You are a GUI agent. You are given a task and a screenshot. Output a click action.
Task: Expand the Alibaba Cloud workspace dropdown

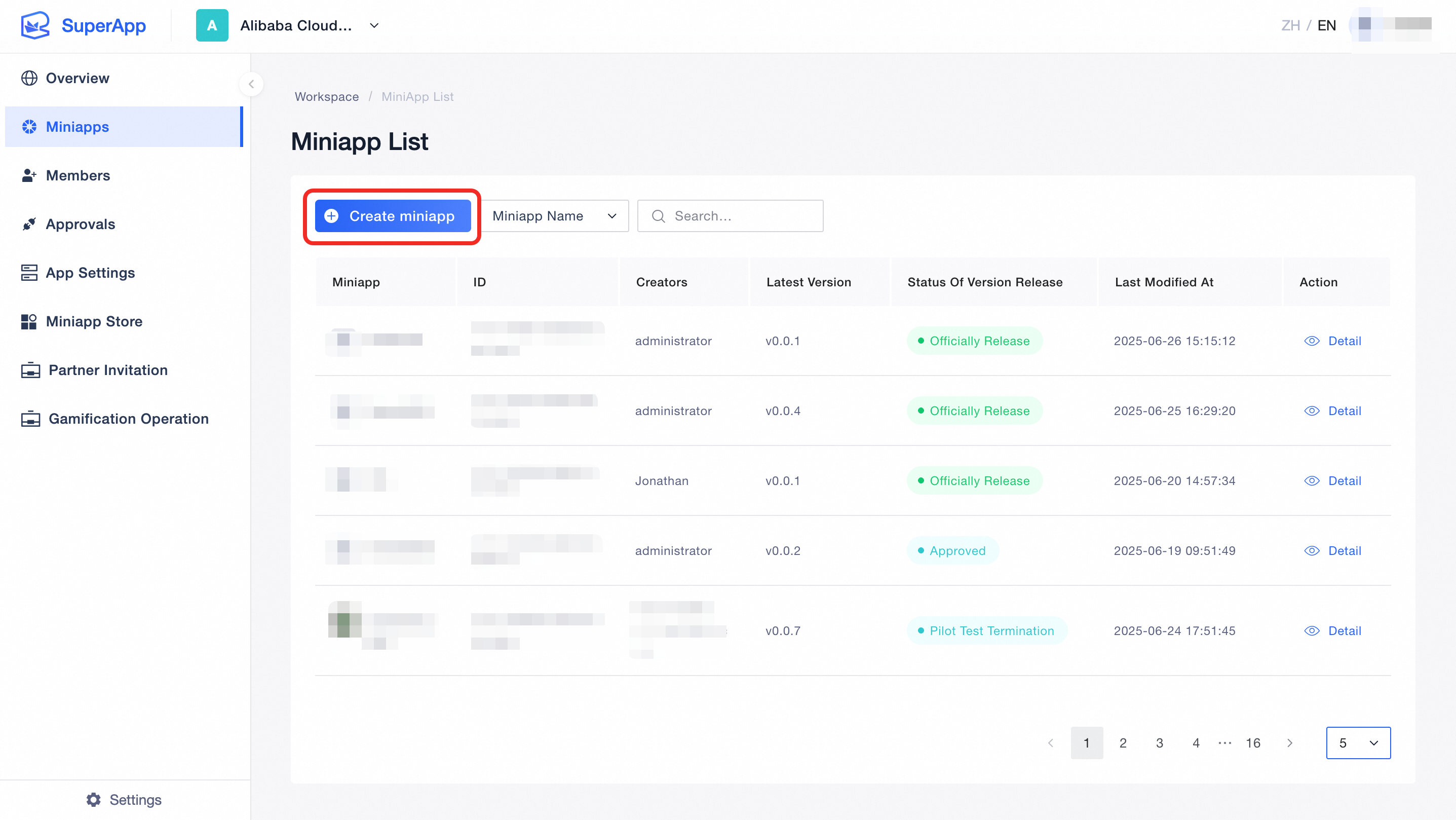coord(374,25)
